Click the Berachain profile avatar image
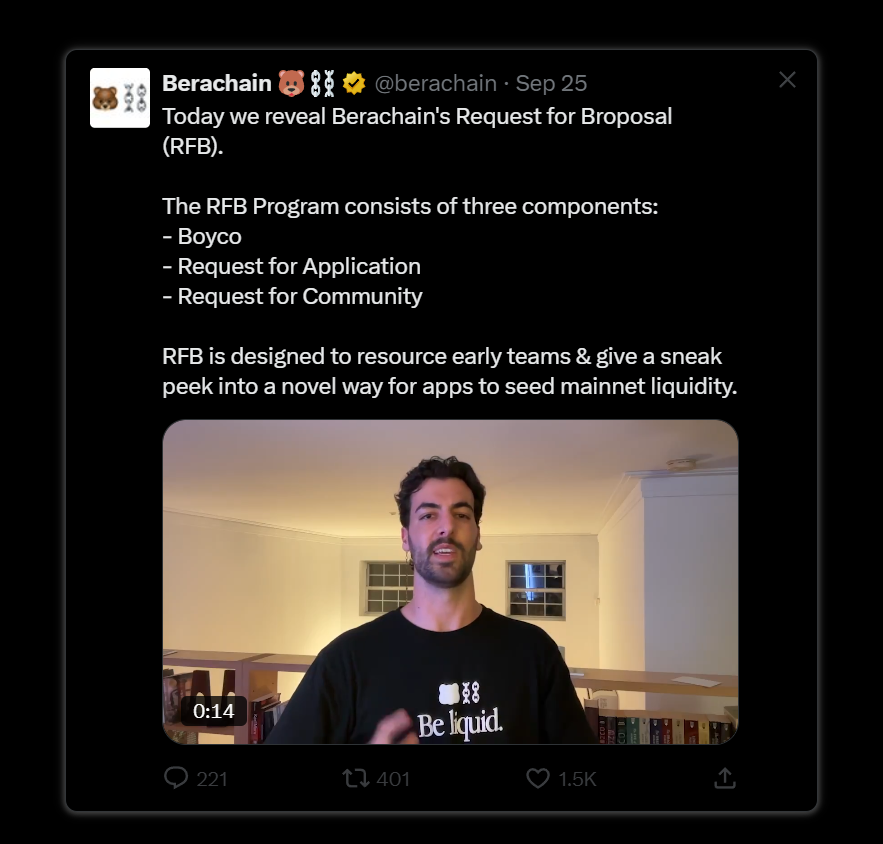 coord(120,98)
